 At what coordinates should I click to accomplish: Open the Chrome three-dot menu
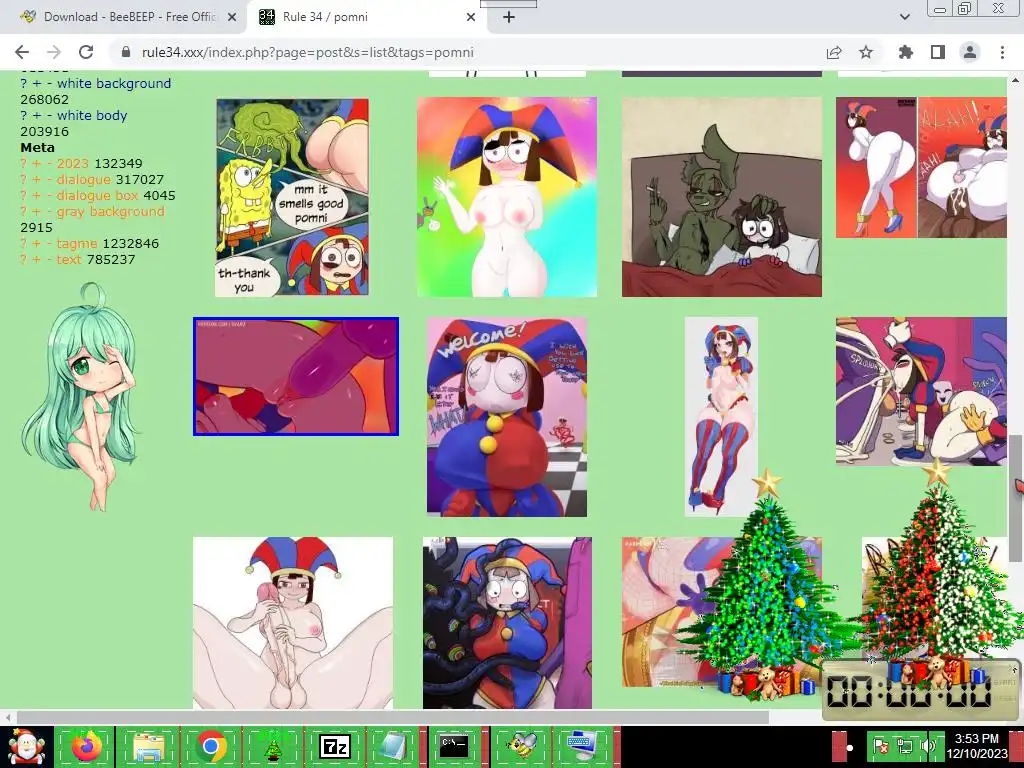[1002, 52]
